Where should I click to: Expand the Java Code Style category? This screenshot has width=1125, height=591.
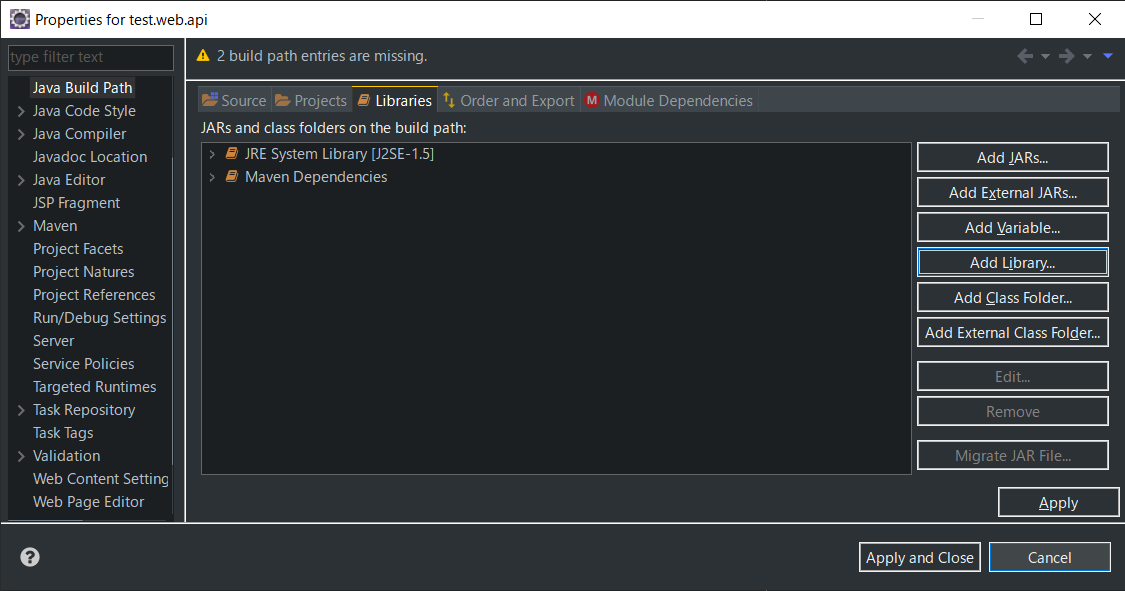21,111
